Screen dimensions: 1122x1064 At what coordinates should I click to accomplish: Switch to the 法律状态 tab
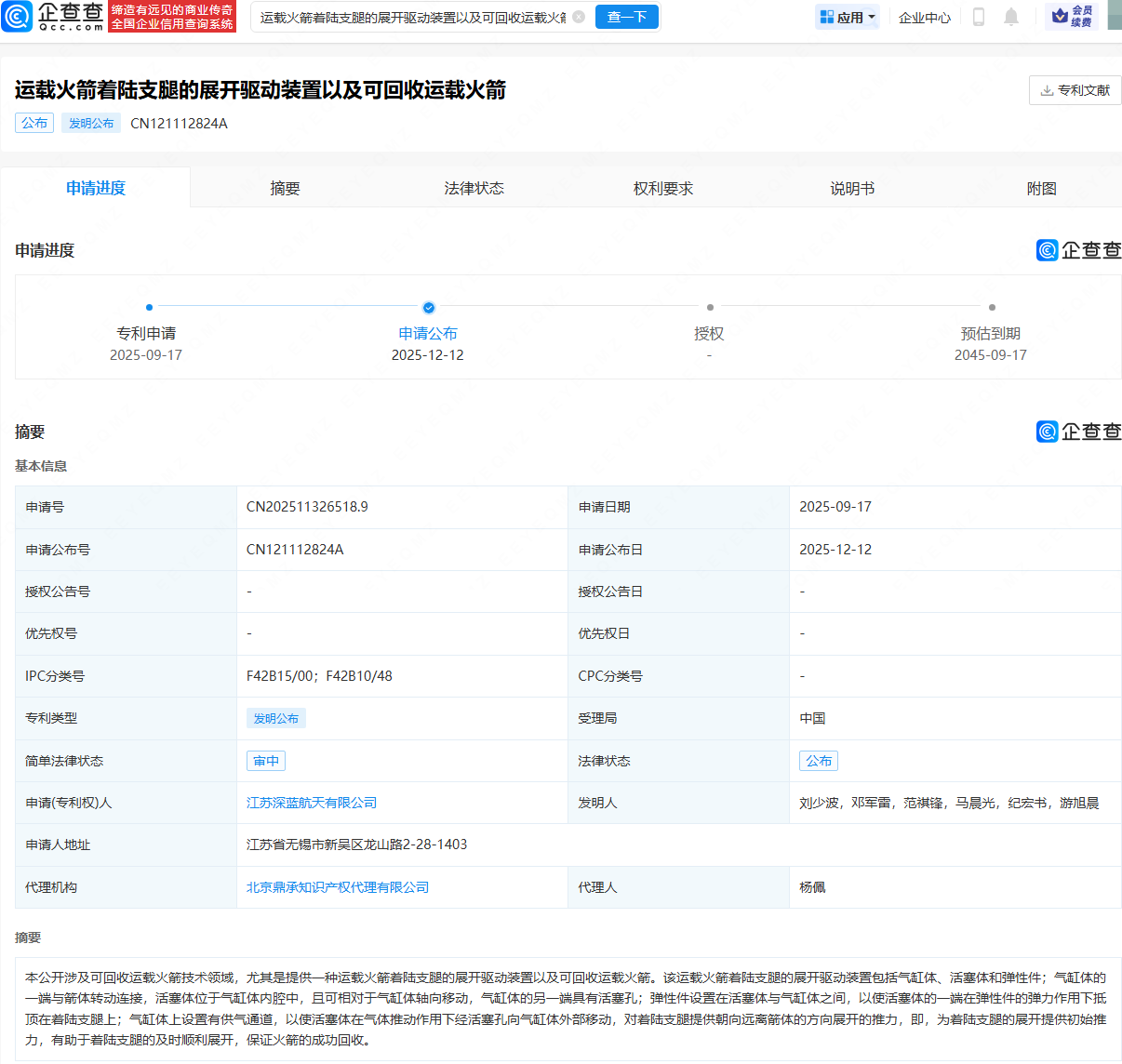pos(474,187)
